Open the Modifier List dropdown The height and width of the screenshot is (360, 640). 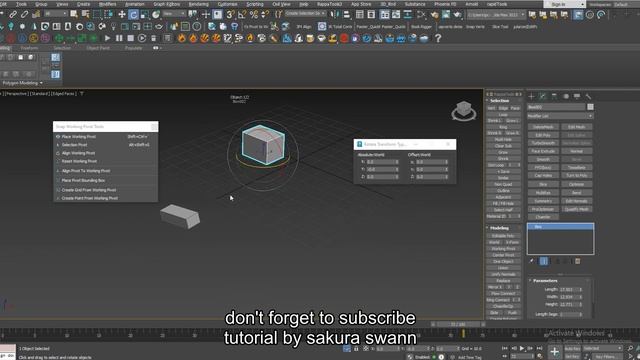click(x=560, y=116)
